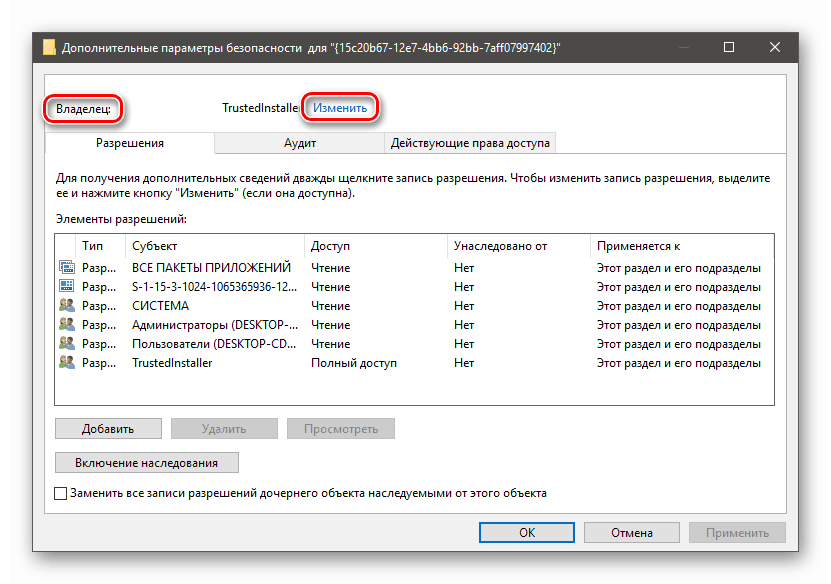This screenshot has width=831, height=584.
Task: Click the Применить button
Action: (x=737, y=533)
